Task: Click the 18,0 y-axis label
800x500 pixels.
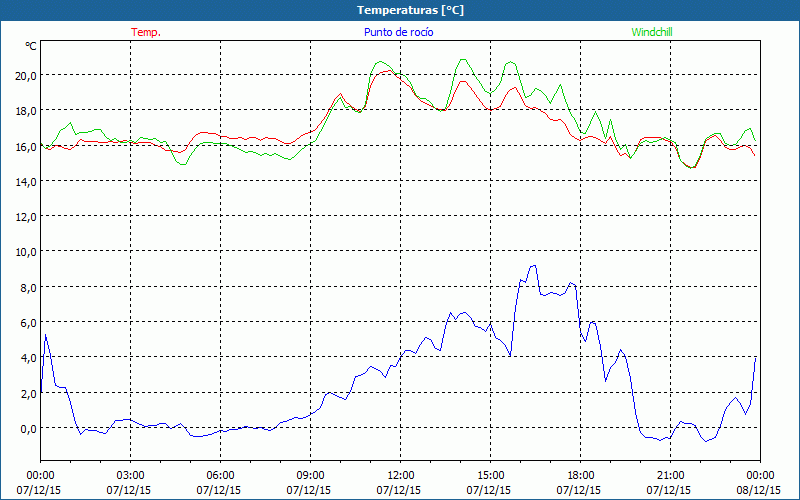Action: (26, 111)
